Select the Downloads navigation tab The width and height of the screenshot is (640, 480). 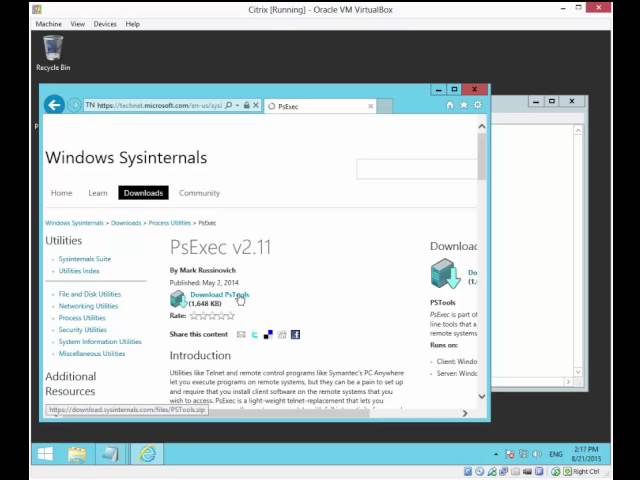(x=143, y=193)
